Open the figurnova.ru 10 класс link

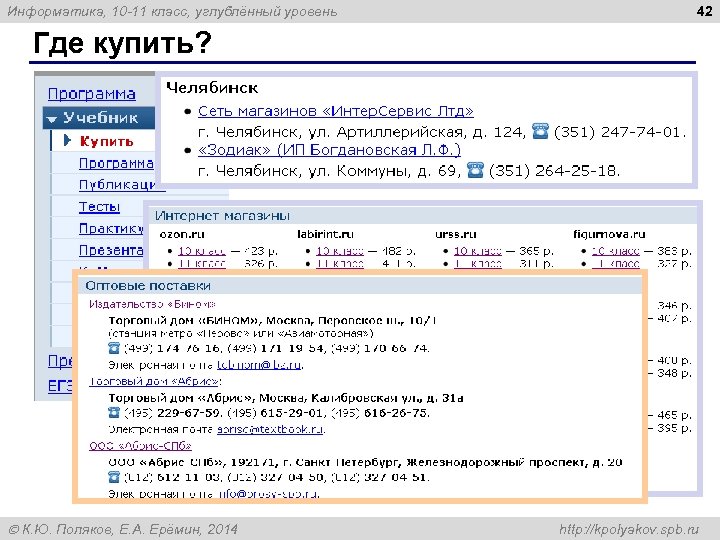615,251
